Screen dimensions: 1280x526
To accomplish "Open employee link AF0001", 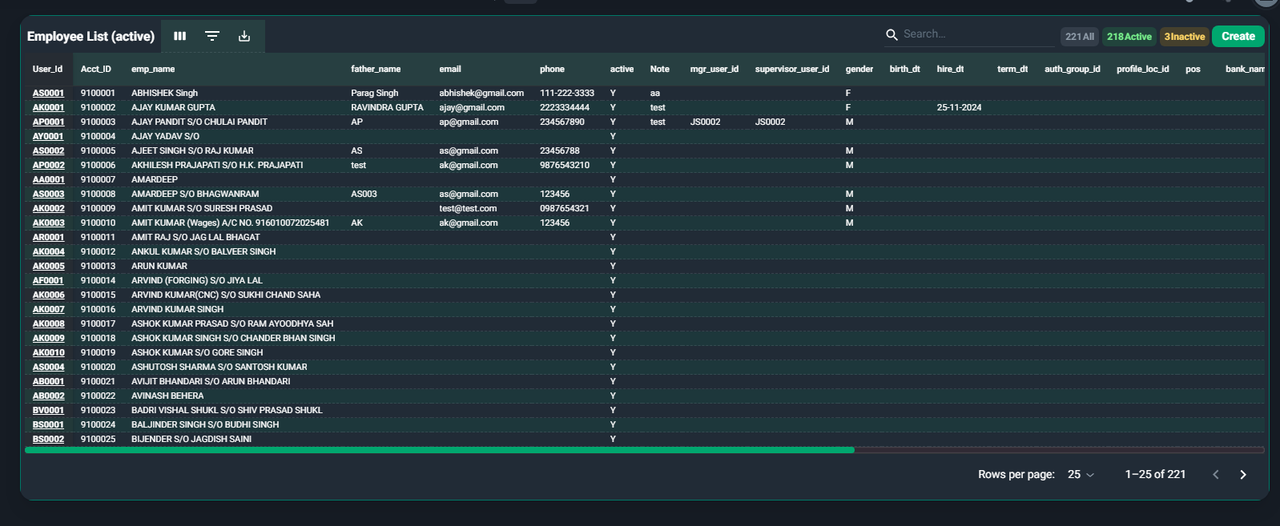I will [x=48, y=281].
